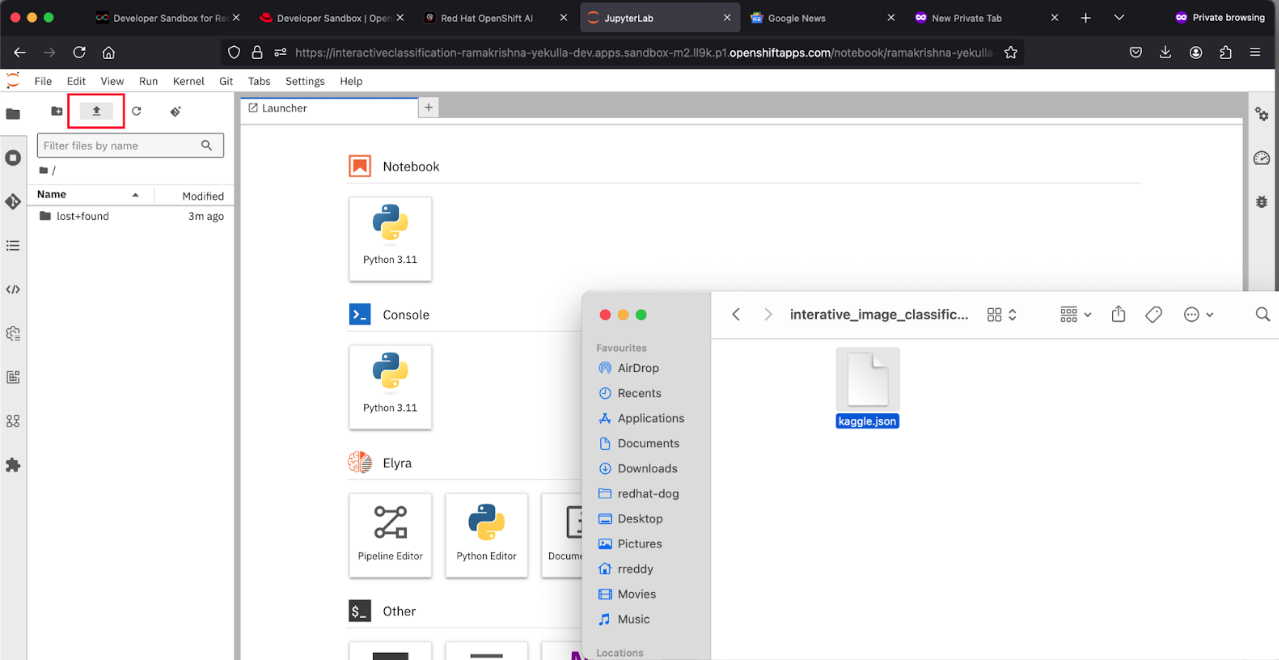This screenshot has height=660, width=1279.
Task: Select Downloads in Finder sidebar
Action: pyautogui.click(x=647, y=468)
